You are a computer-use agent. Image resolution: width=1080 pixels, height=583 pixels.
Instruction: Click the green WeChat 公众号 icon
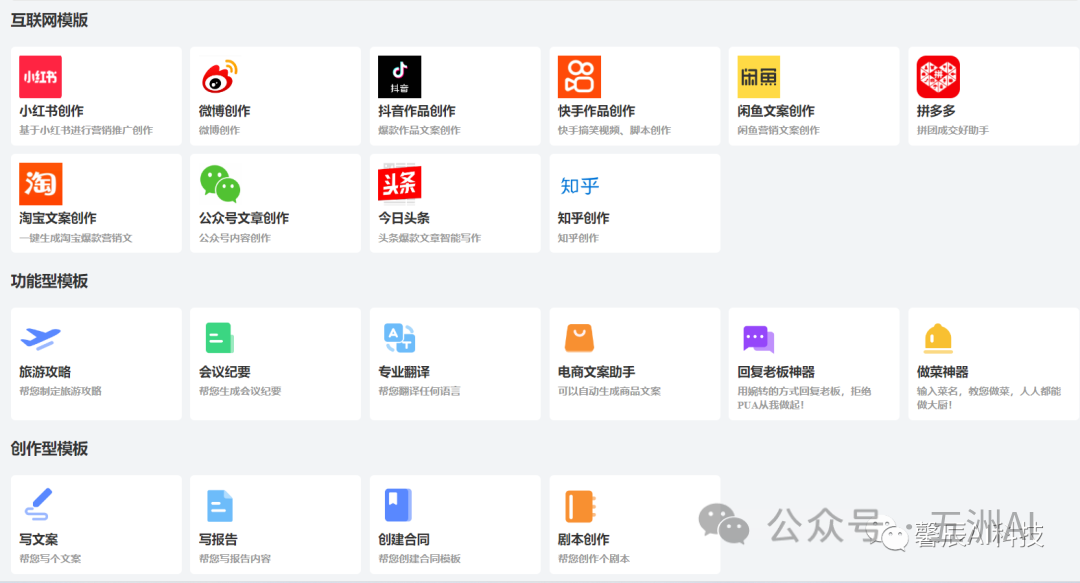[220, 184]
